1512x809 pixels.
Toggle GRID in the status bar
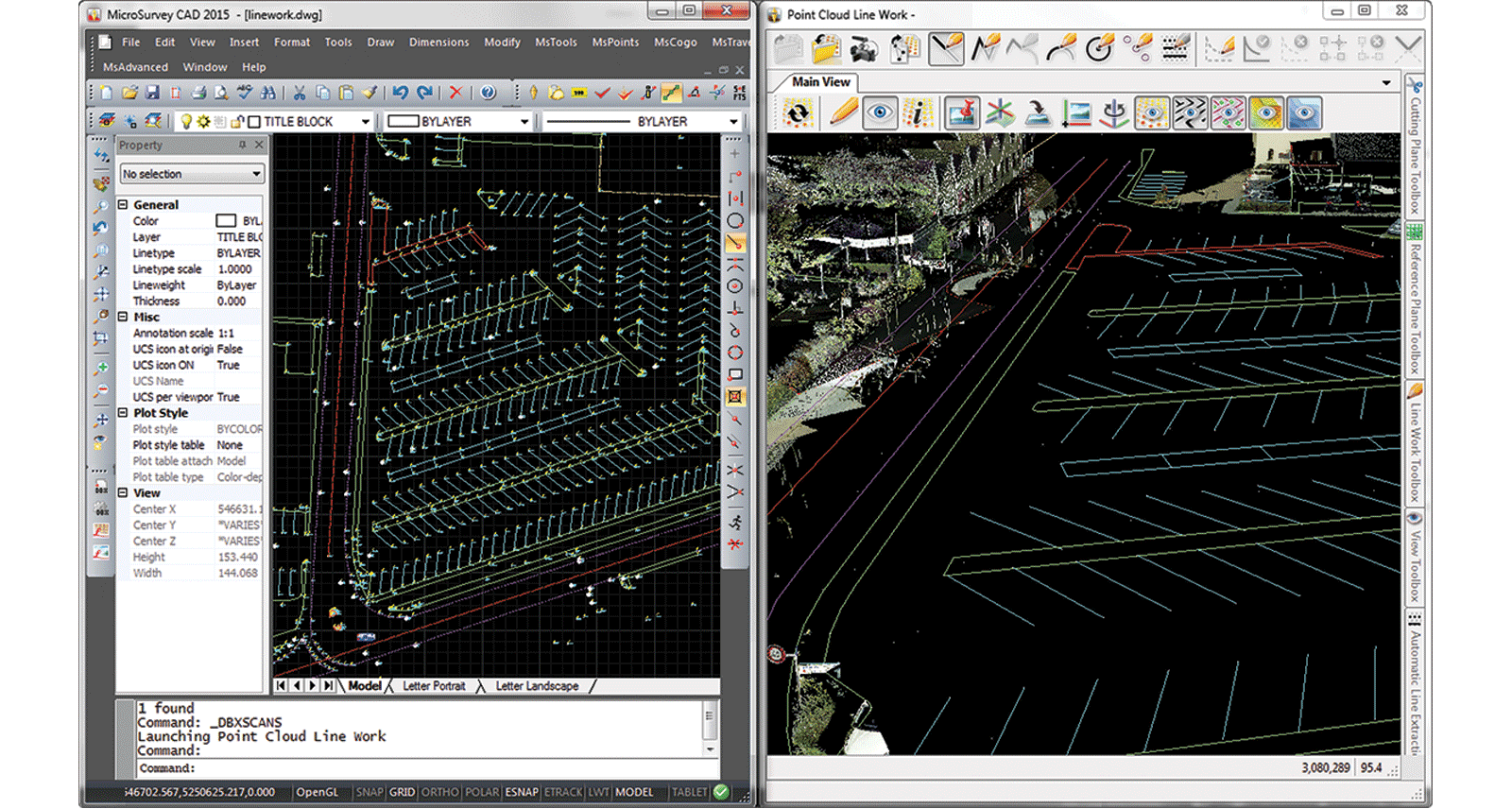[x=403, y=792]
